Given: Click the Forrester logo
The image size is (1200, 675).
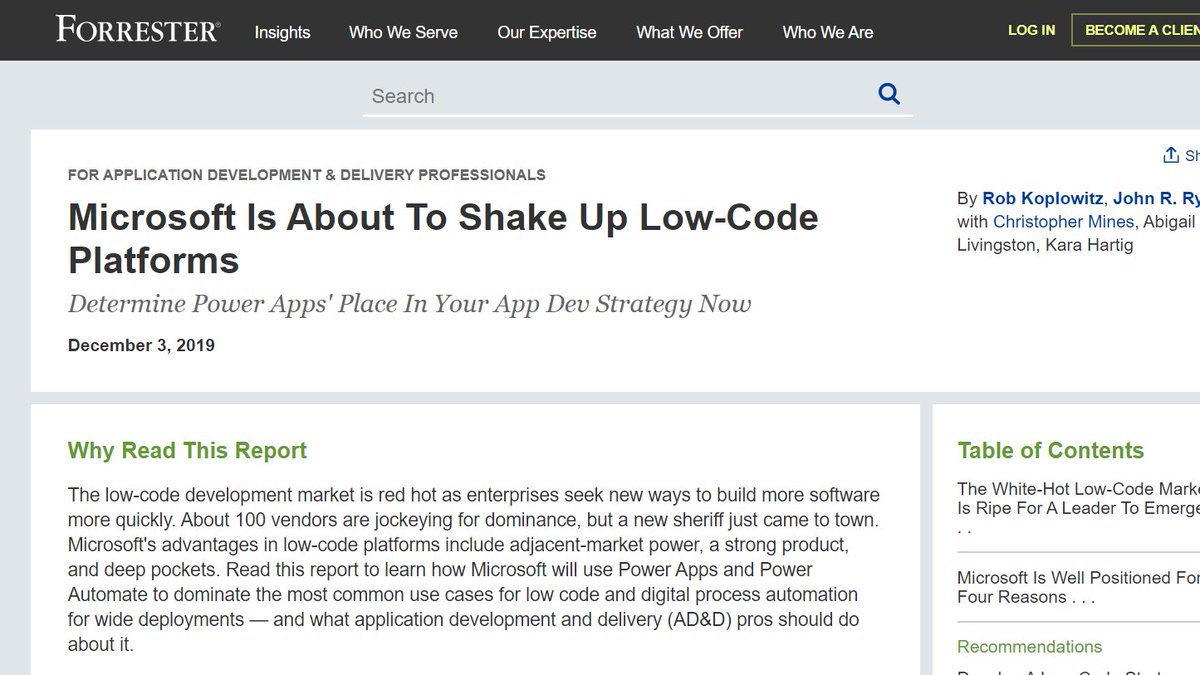Looking at the screenshot, I should tap(137, 29).
